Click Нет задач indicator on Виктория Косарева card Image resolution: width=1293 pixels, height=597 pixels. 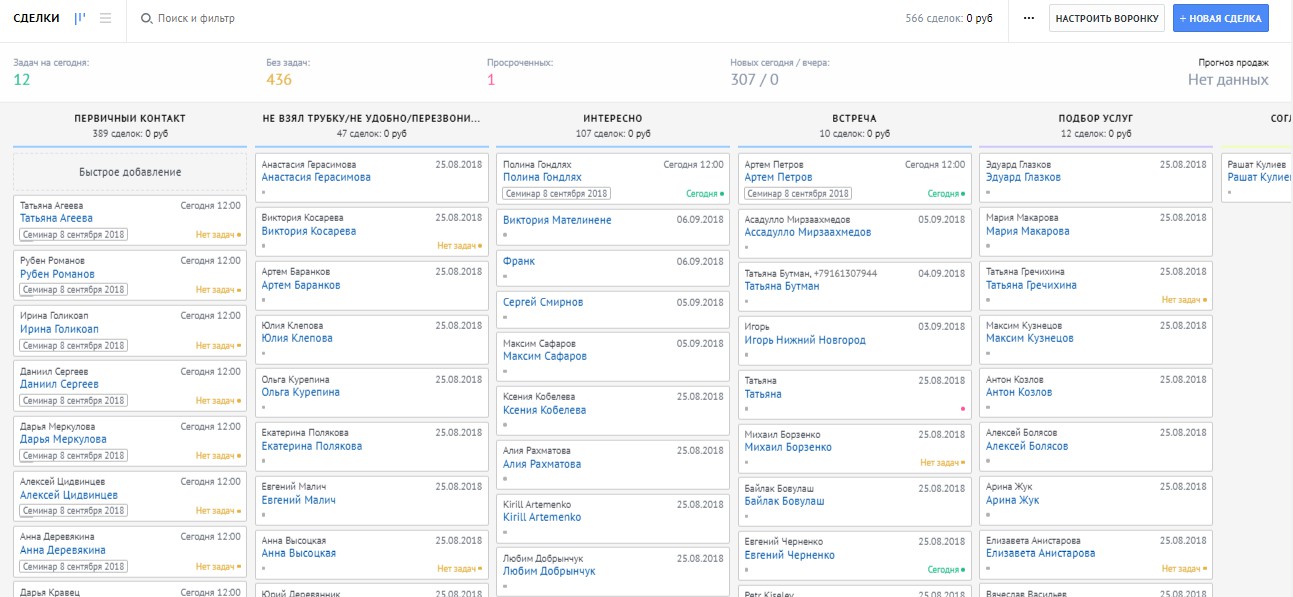(x=459, y=245)
